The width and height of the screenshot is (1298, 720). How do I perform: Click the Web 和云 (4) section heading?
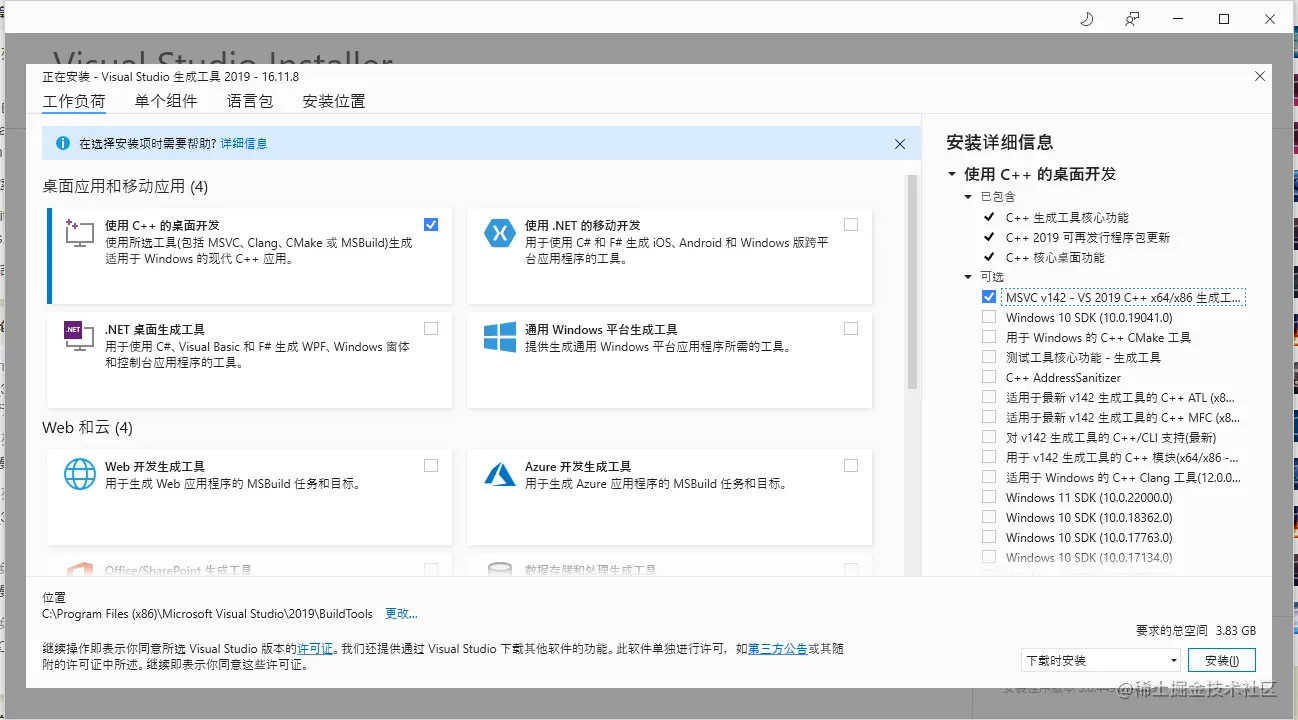click(88, 428)
